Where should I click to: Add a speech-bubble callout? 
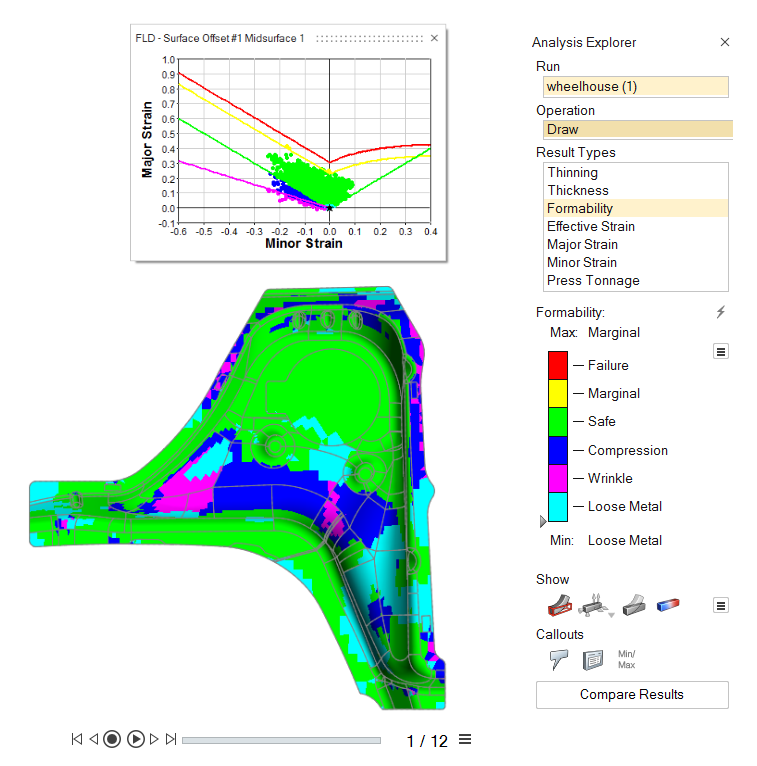pos(558,659)
